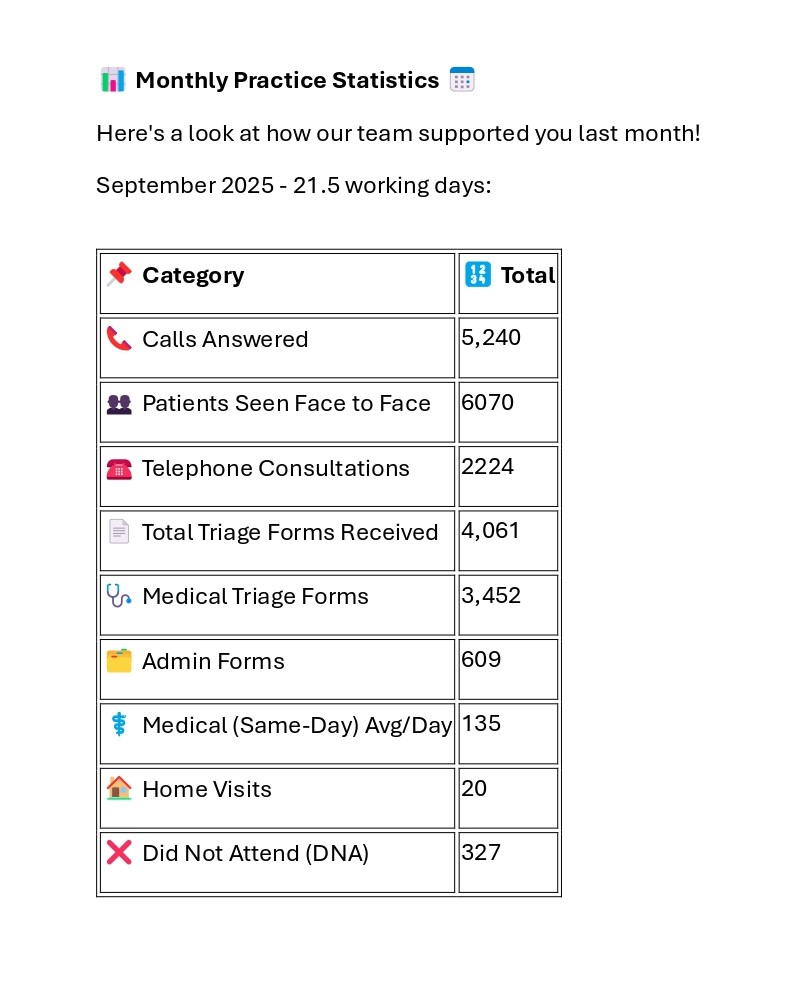The height and width of the screenshot is (1000, 805).
Task: Click the numbers icon beside Total header
Action: coord(478,274)
